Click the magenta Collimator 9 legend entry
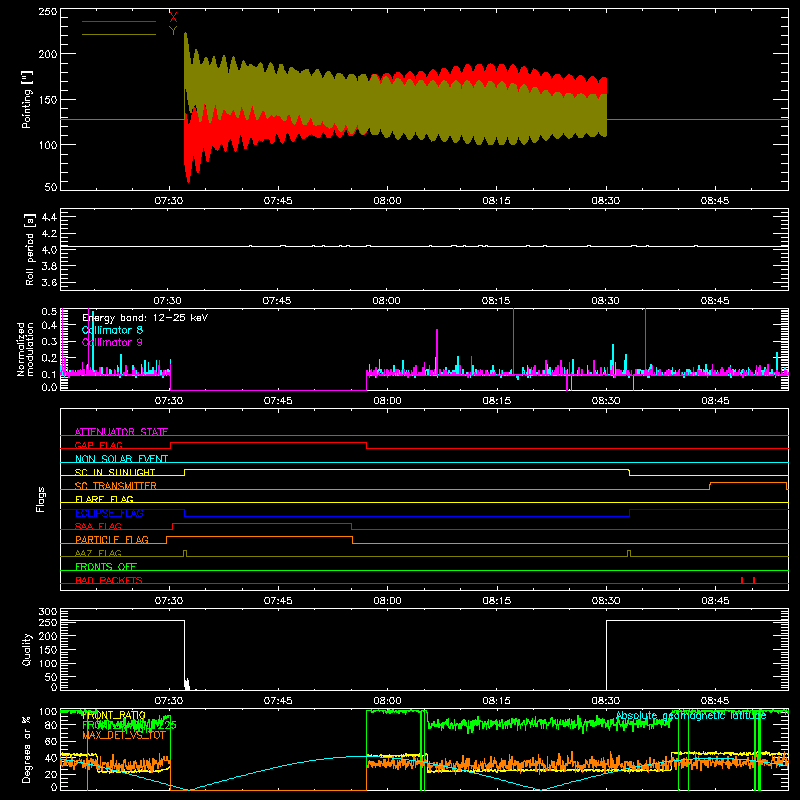800x800 pixels. 112,342
